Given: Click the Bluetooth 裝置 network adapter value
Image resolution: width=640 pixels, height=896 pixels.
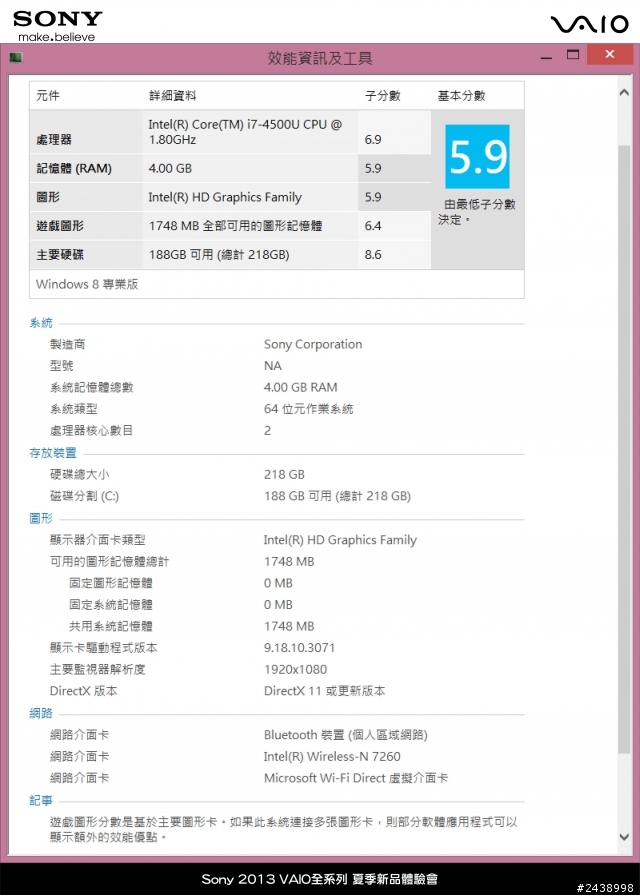Looking at the screenshot, I should click(346, 735).
